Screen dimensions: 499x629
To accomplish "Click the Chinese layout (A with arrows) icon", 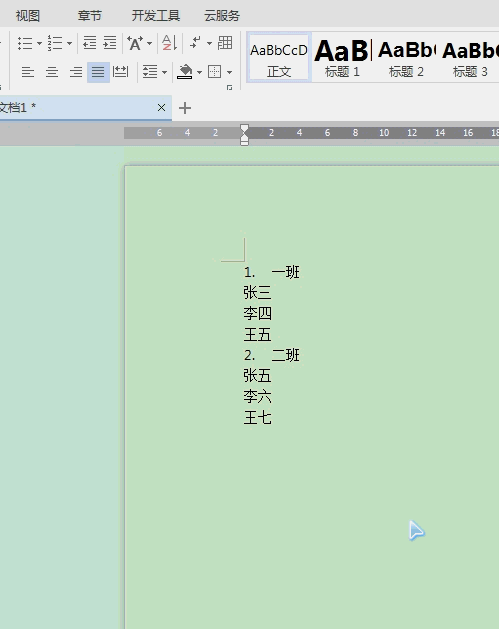I will [x=135, y=43].
